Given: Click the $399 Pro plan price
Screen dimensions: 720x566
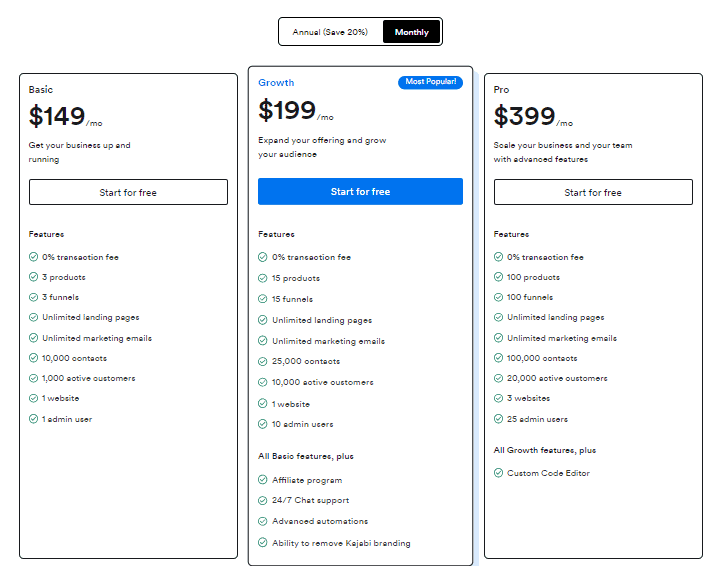Looking at the screenshot, I should pos(524,116).
